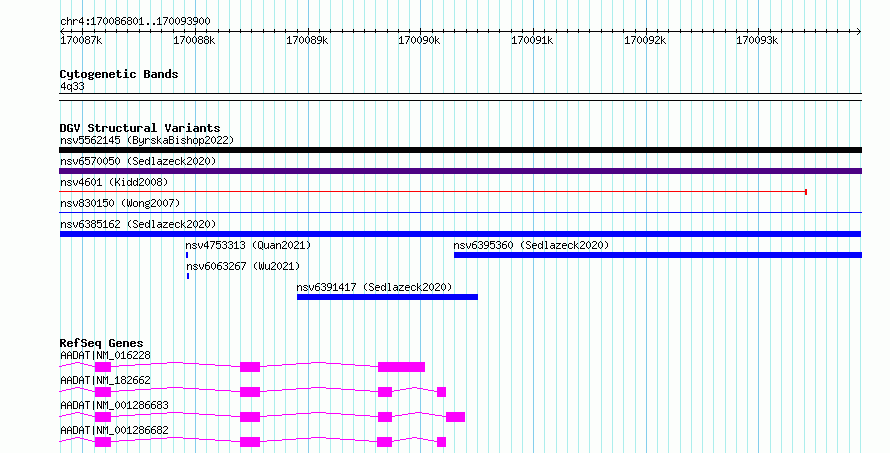
Task: Click the 170093k ruler tick label
Action: 757,41
